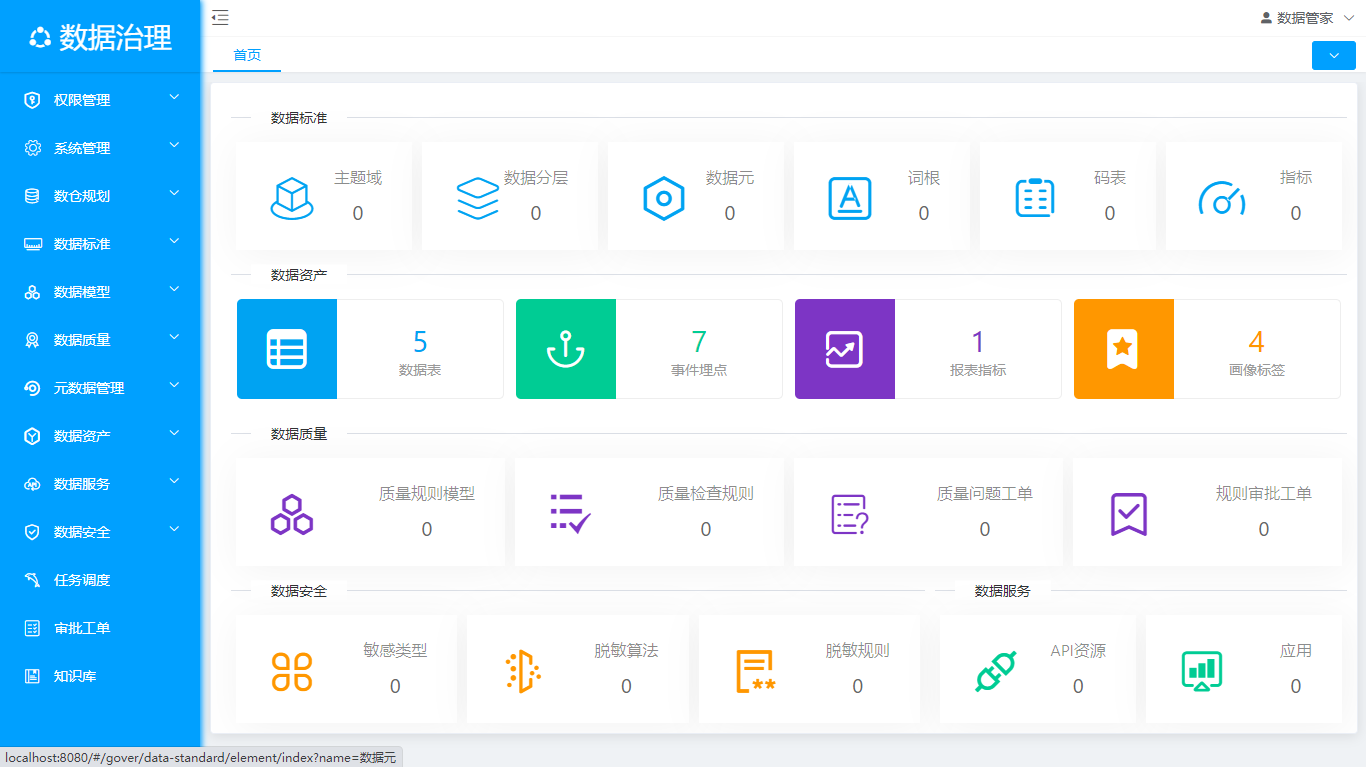This screenshot has height=767, width=1366.
Task: Click the blue 数据表 table icon
Action: tap(286, 348)
